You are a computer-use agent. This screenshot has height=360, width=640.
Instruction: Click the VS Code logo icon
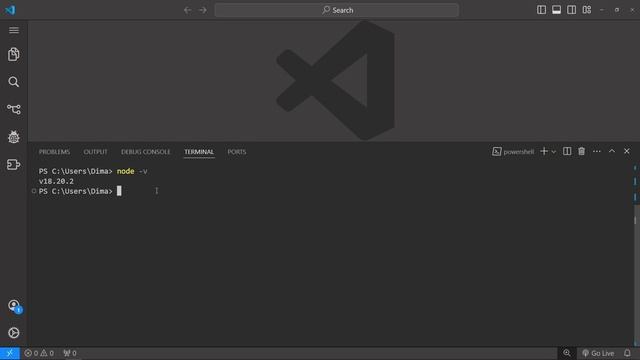pos(10,10)
